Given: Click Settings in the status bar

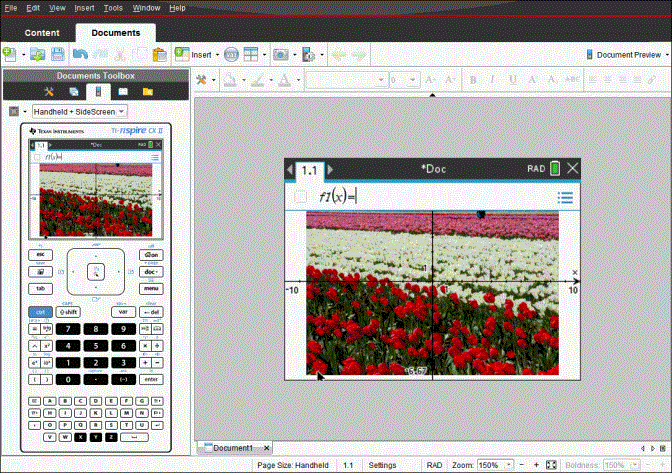Looking at the screenshot, I should [x=382, y=465].
